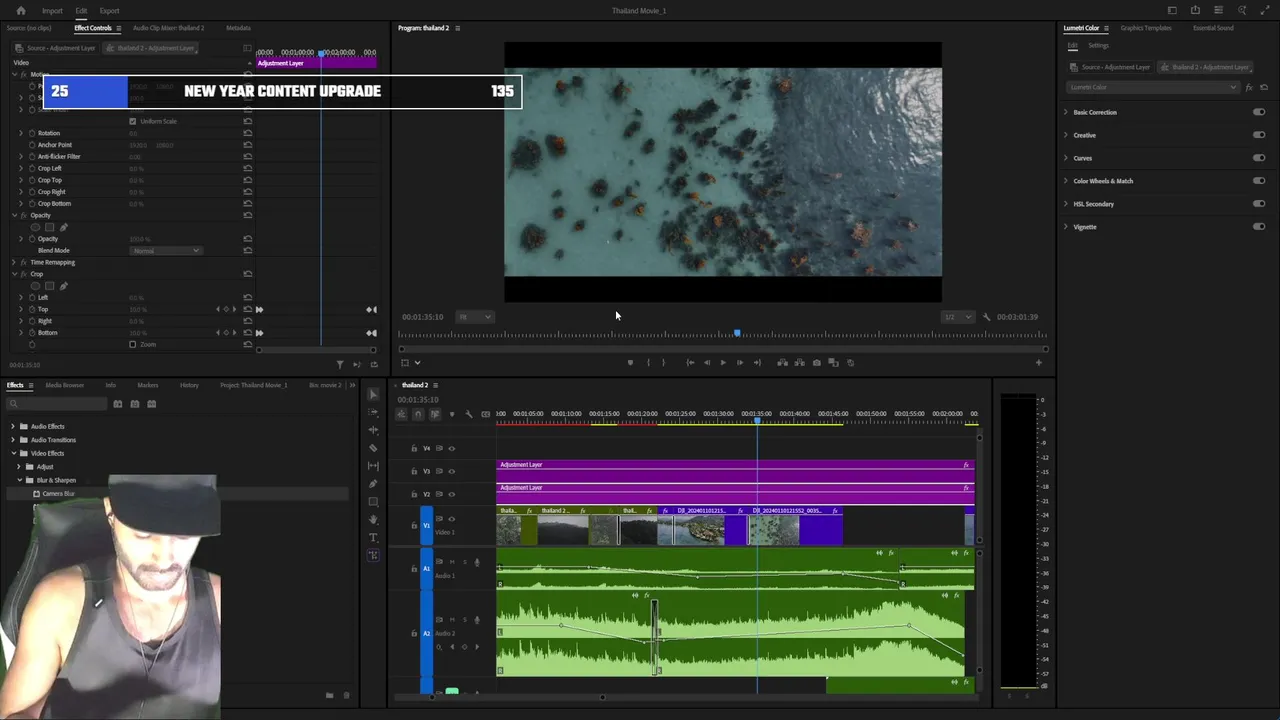Pick the Hand tool
The width and height of the screenshot is (1280, 720).
pos(373,520)
